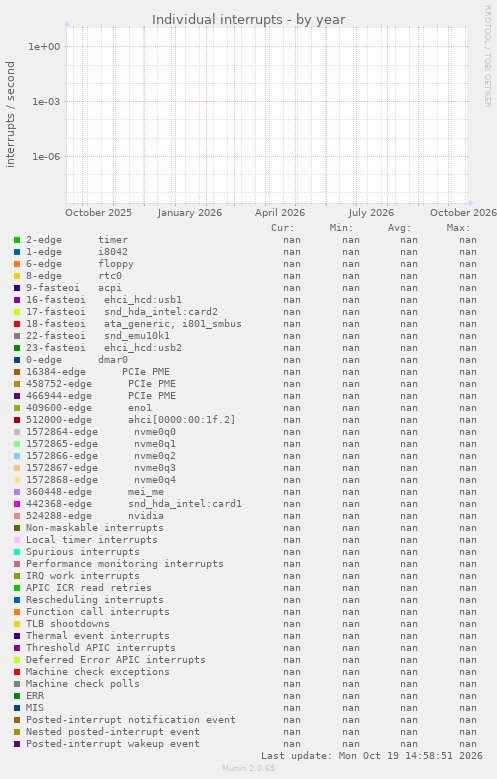The image size is (497, 779).
Task: Click the Last update timestamp text
Action: coord(372,756)
